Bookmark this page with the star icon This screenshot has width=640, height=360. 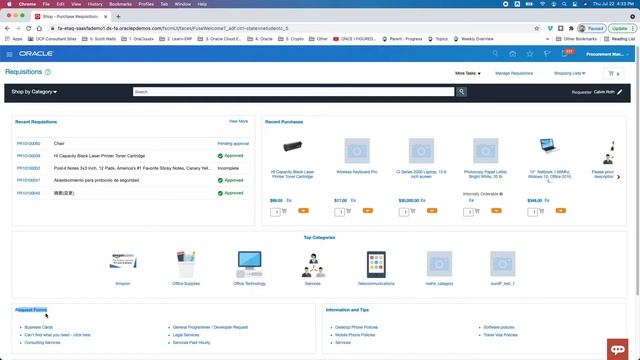click(536, 28)
